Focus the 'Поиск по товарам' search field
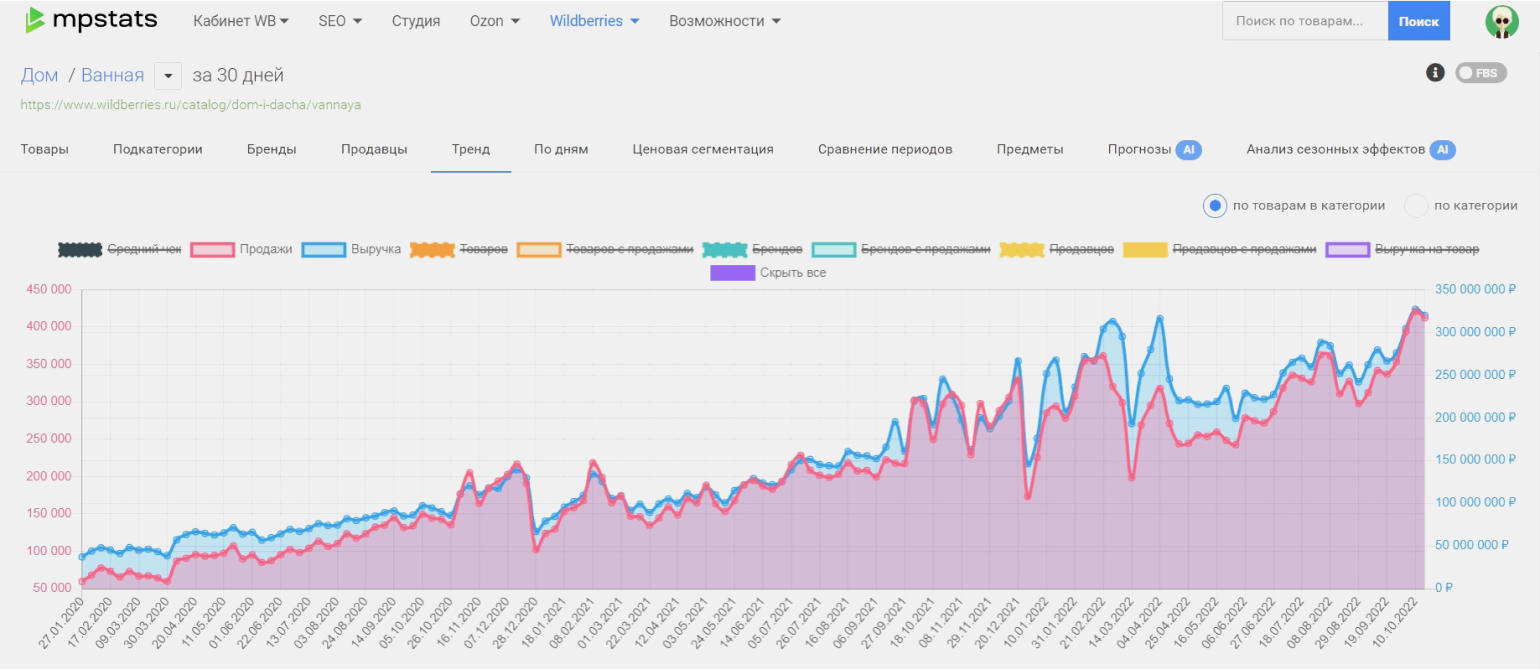Image resolution: width=1540 pixels, height=670 pixels. click(1305, 21)
